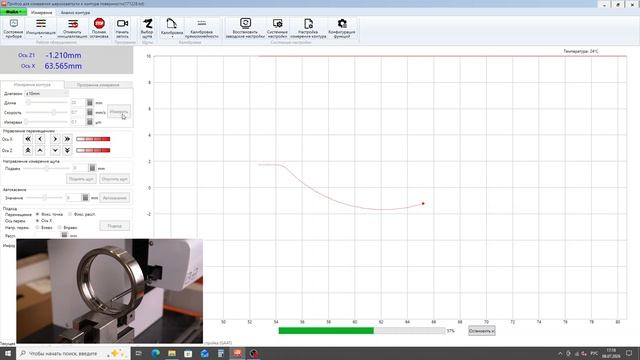Screen dimensions: 640x360
Task: Open keypad icon next to Длина field
Action: coord(90,102)
